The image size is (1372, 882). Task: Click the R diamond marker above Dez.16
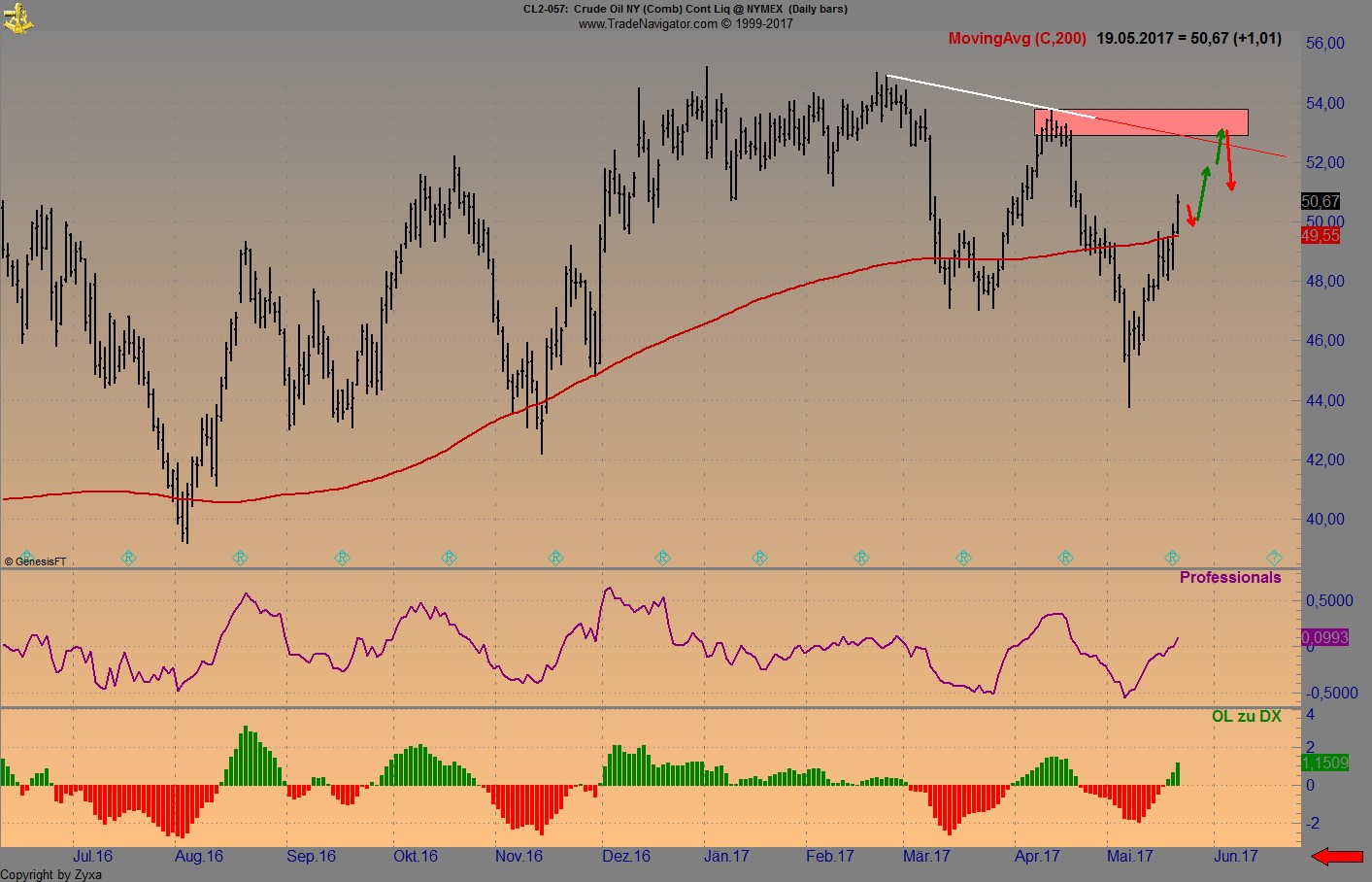[662, 557]
